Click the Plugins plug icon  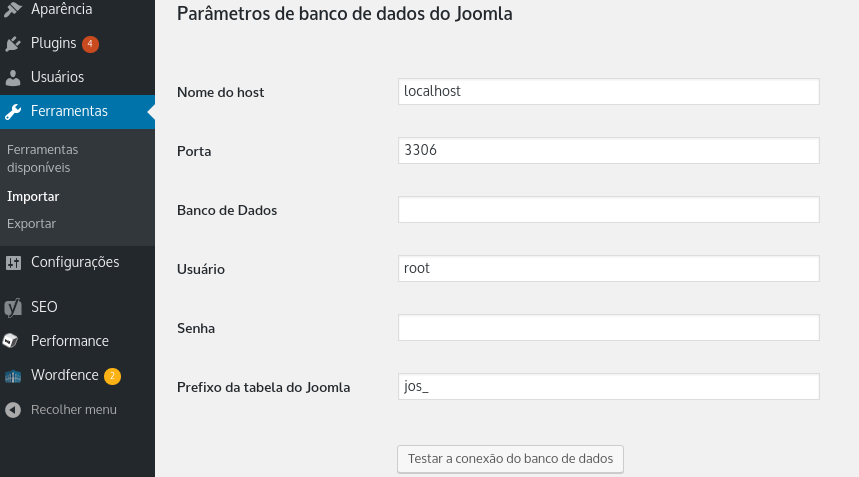pyautogui.click(x=13, y=44)
